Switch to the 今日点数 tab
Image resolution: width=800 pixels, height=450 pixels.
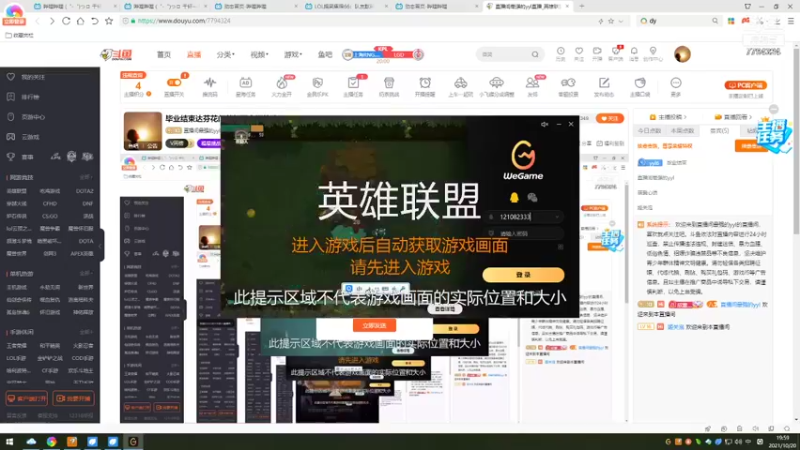649,131
